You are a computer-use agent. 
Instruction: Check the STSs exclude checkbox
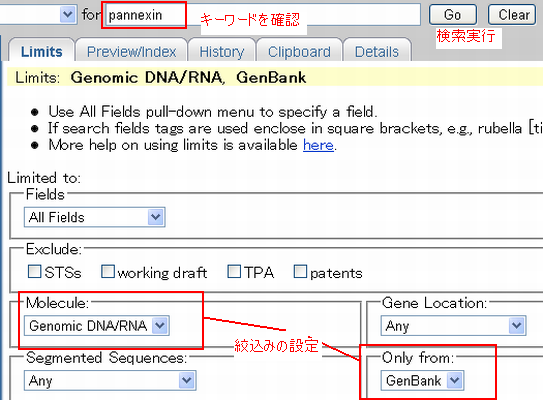34,272
